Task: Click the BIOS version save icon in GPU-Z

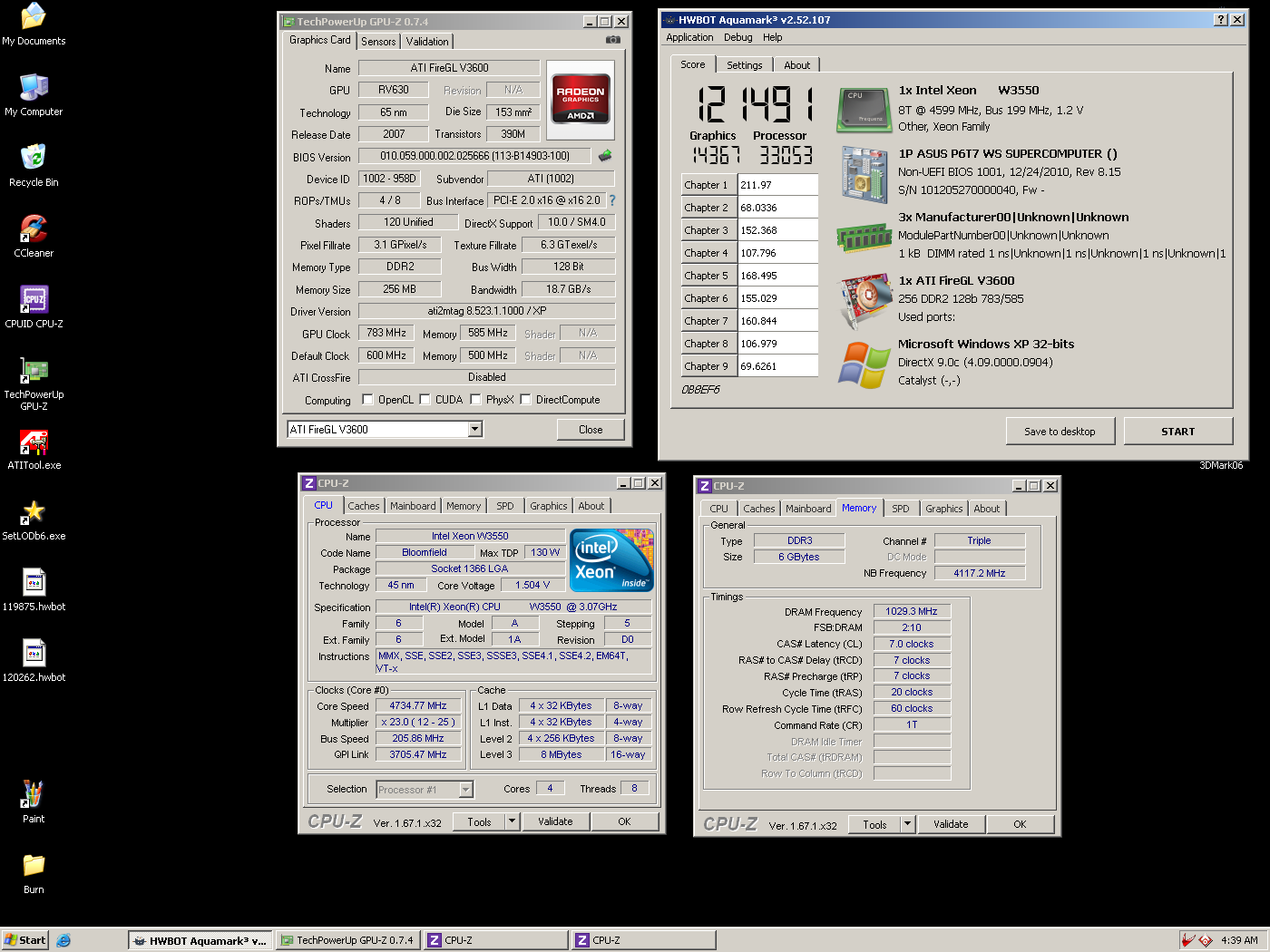Action: point(605,156)
